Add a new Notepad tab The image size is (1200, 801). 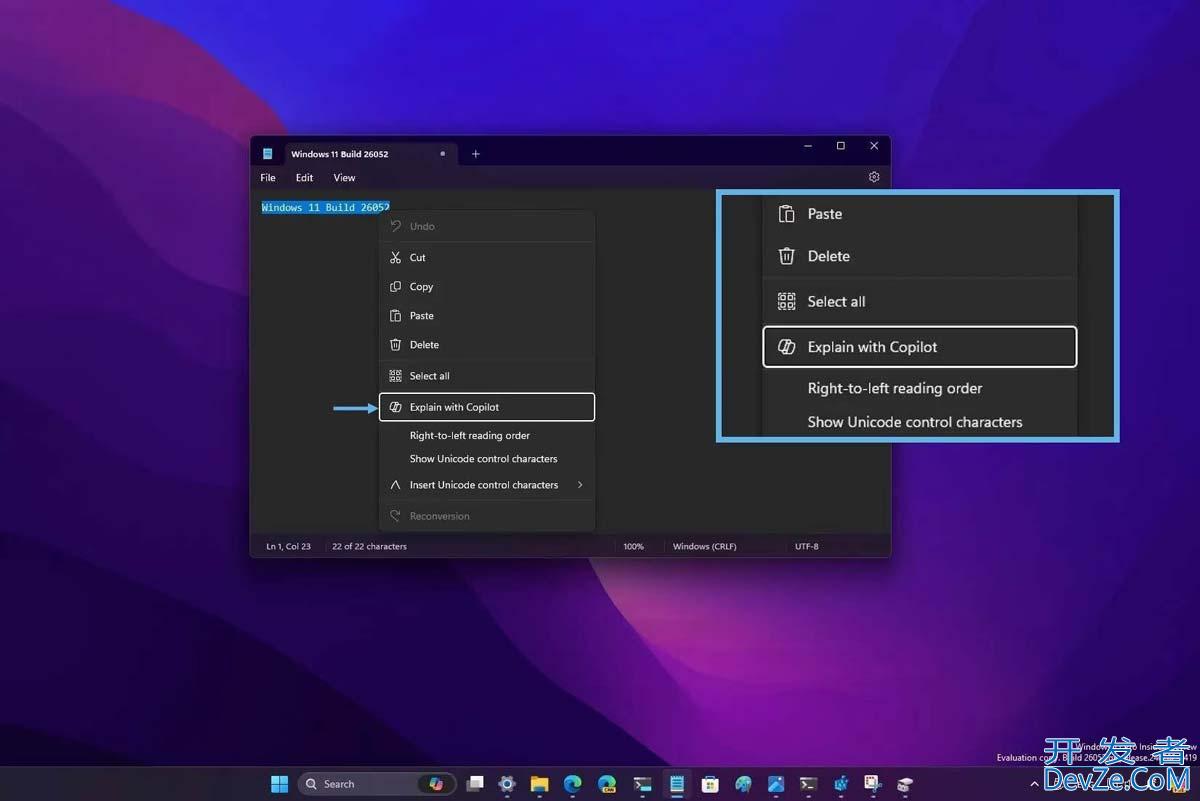(x=476, y=154)
